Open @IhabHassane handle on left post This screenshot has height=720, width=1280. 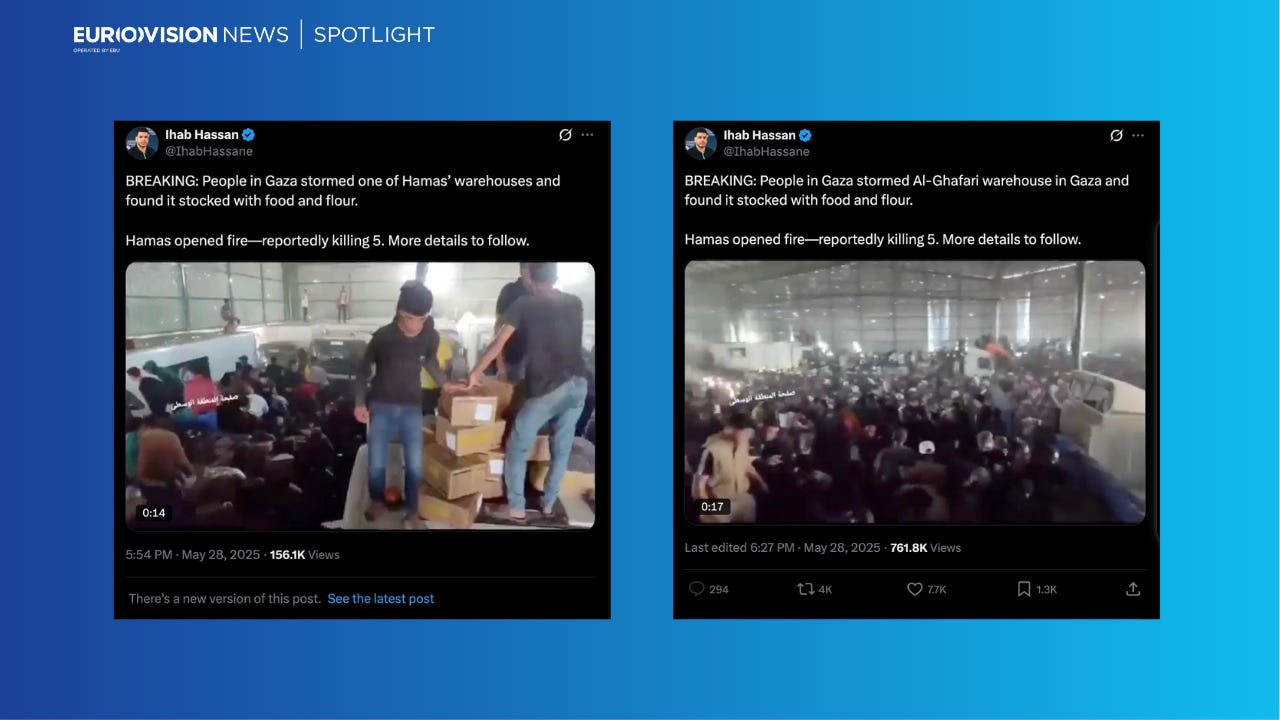coord(209,151)
